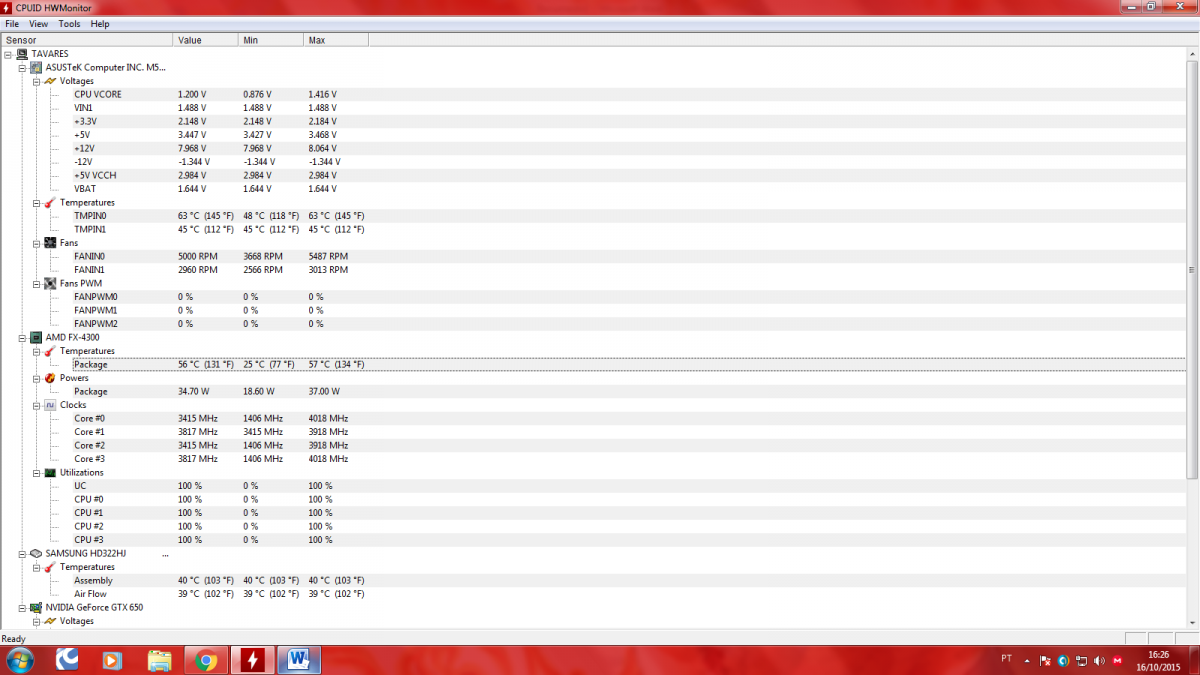Click the thermometer icon above the Assembly row

50,567
